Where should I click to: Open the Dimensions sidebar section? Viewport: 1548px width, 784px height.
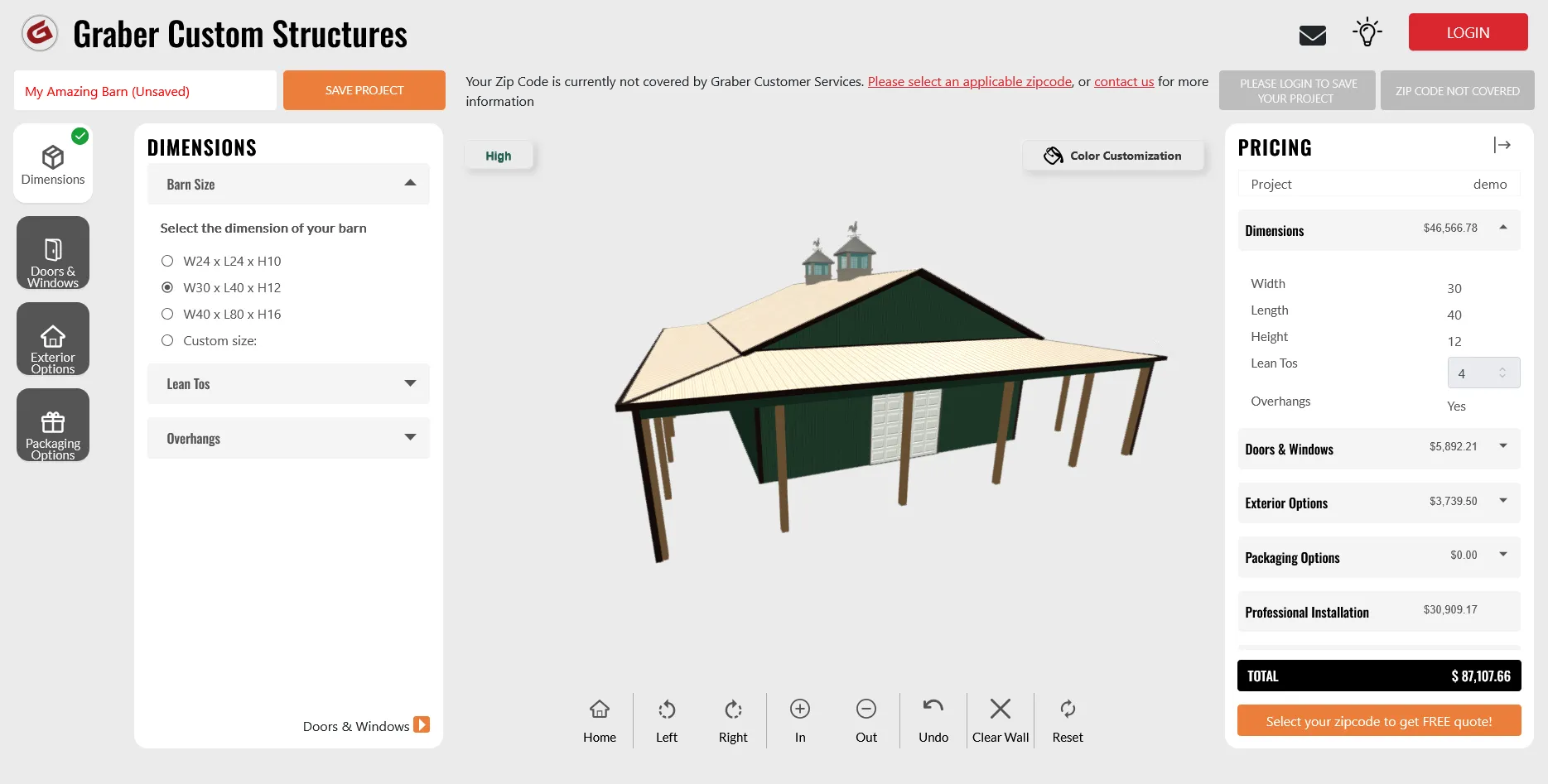(x=53, y=163)
